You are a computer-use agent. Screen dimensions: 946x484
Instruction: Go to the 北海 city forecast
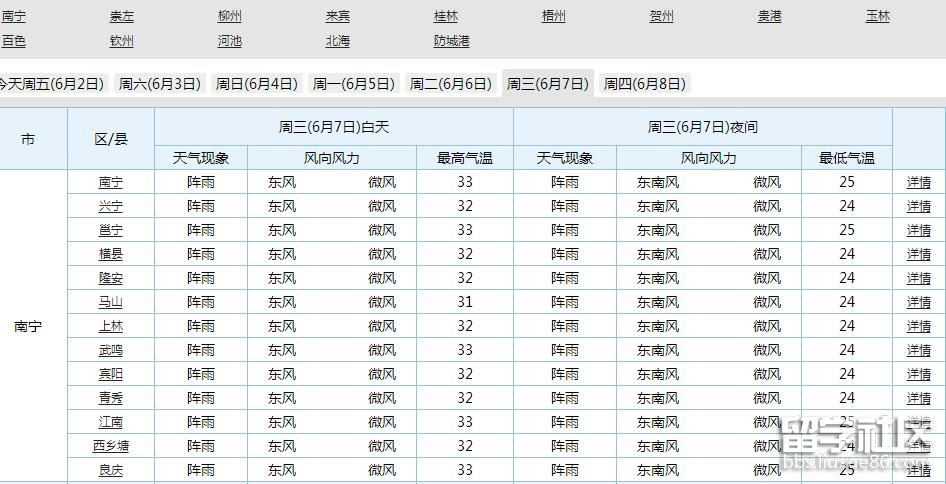click(337, 41)
